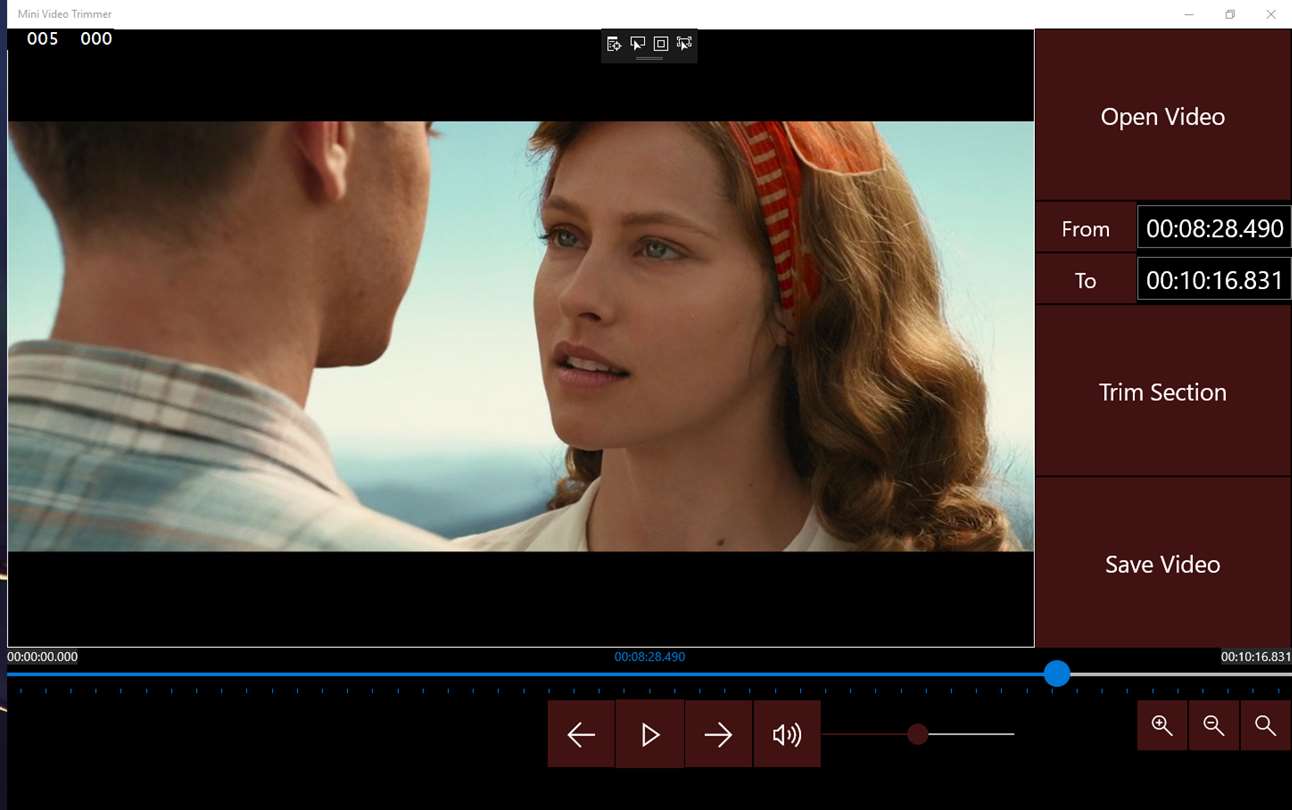This screenshot has width=1292, height=810.
Task: Click the 00:08:28.490 timeline marker label
Action: point(650,657)
